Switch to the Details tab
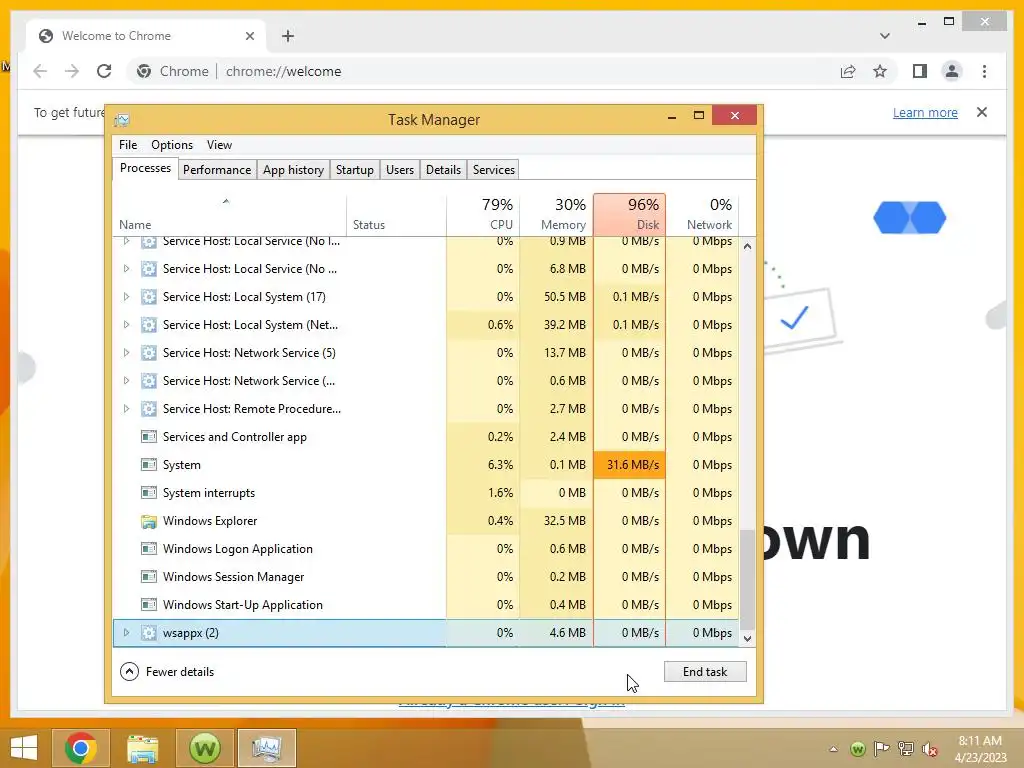Screen dimensions: 1024x768 (443, 170)
